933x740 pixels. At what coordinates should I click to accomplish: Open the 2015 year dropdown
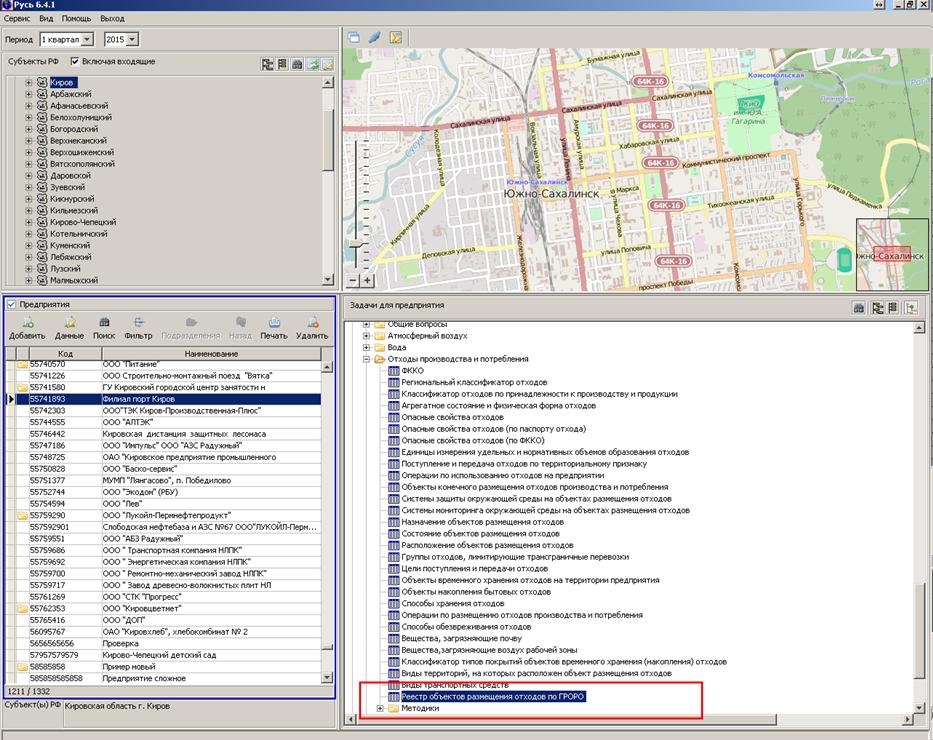133,39
